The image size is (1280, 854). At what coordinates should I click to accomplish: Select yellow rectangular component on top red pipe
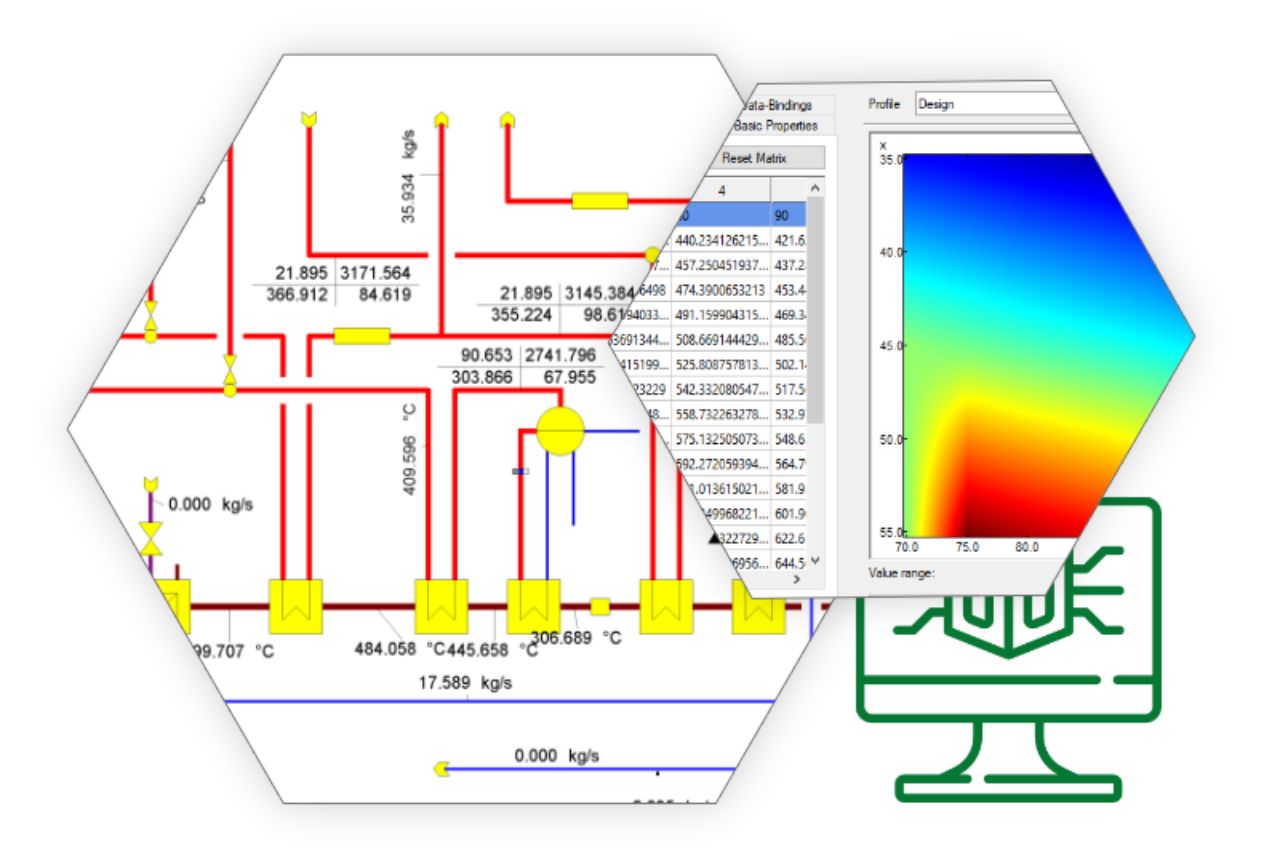pyautogui.click(x=599, y=201)
